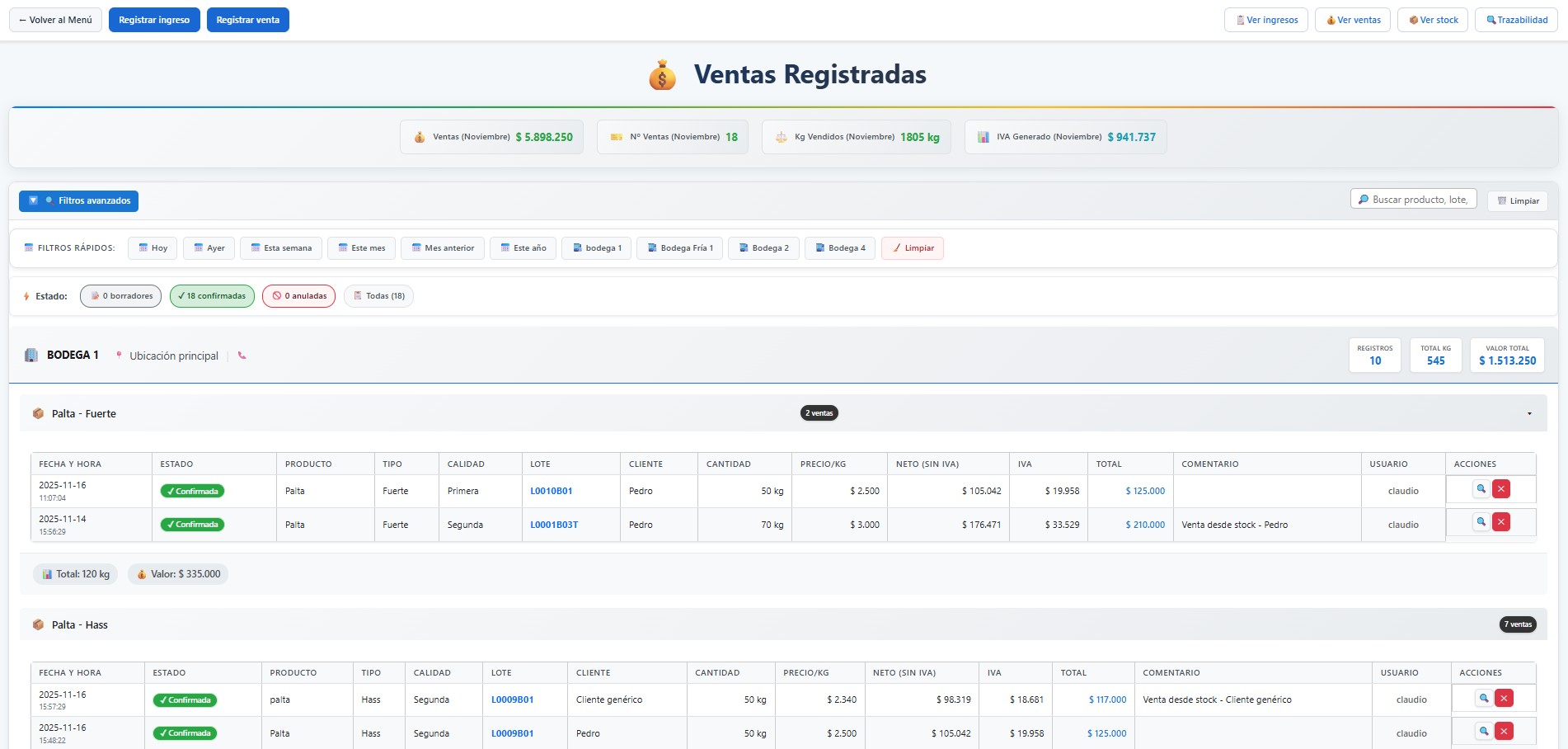Image resolution: width=1568 pixels, height=749 pixels.
Task: Select the location pin beside Ubicación principal
Action: (x=118, y=356)
